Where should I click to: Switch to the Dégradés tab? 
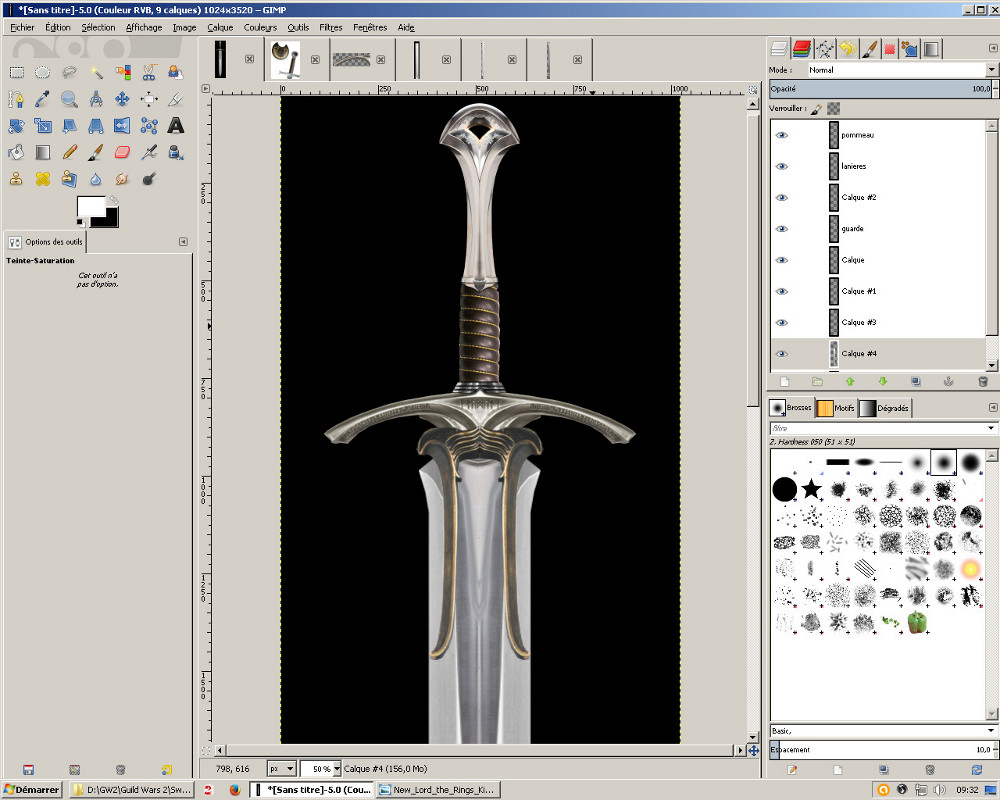tap(885, 408)
